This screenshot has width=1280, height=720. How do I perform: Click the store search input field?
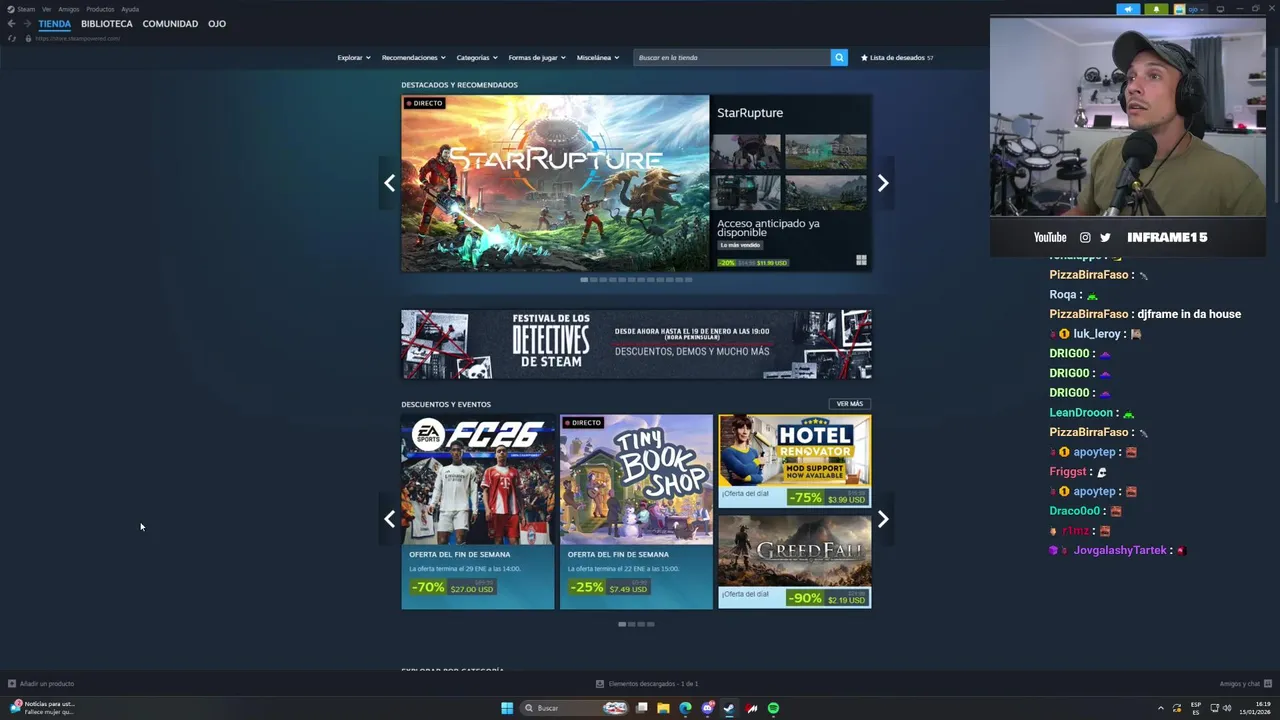tap(732, 57)
